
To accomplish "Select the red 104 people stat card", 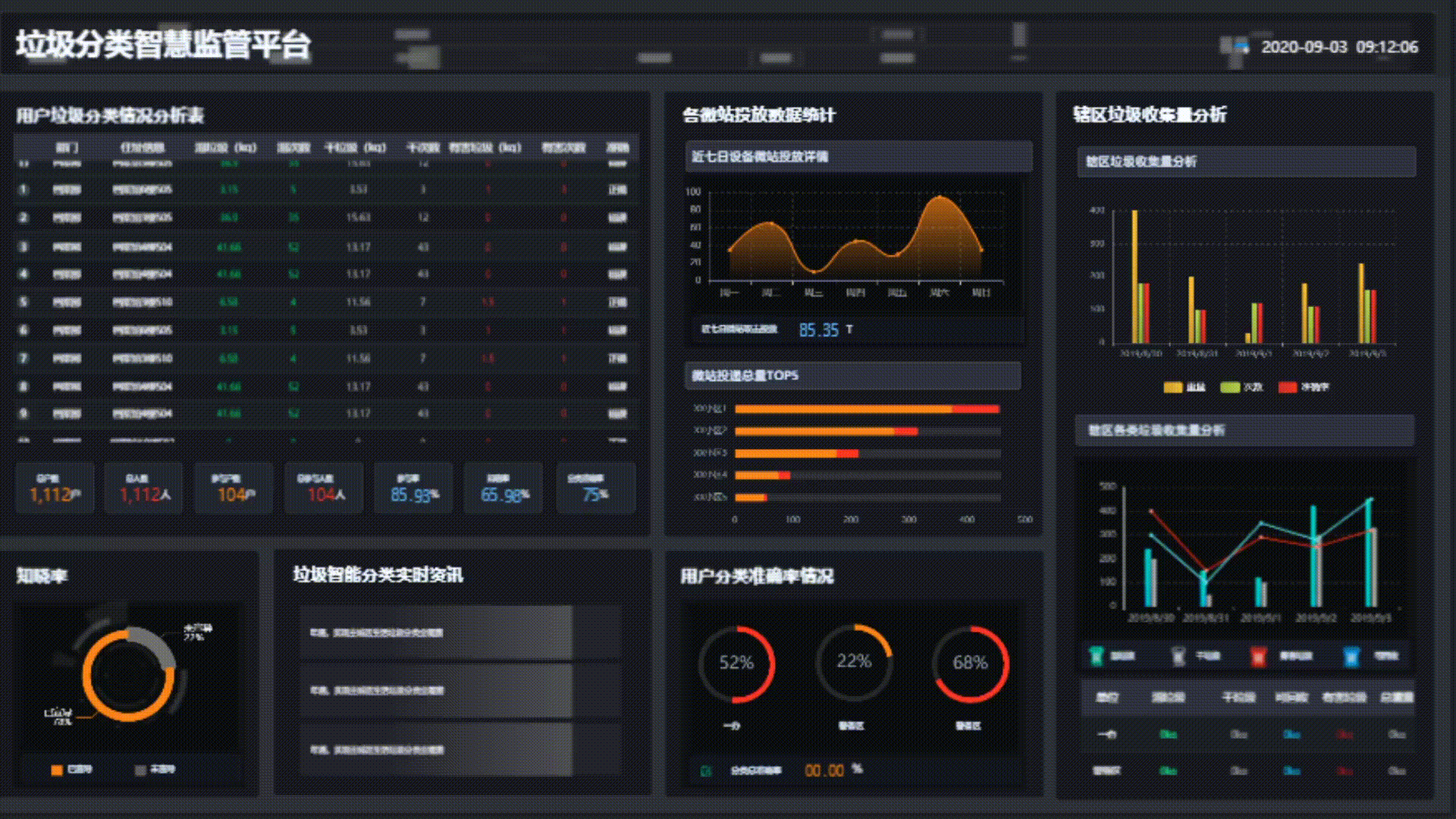I will (325, 488).
